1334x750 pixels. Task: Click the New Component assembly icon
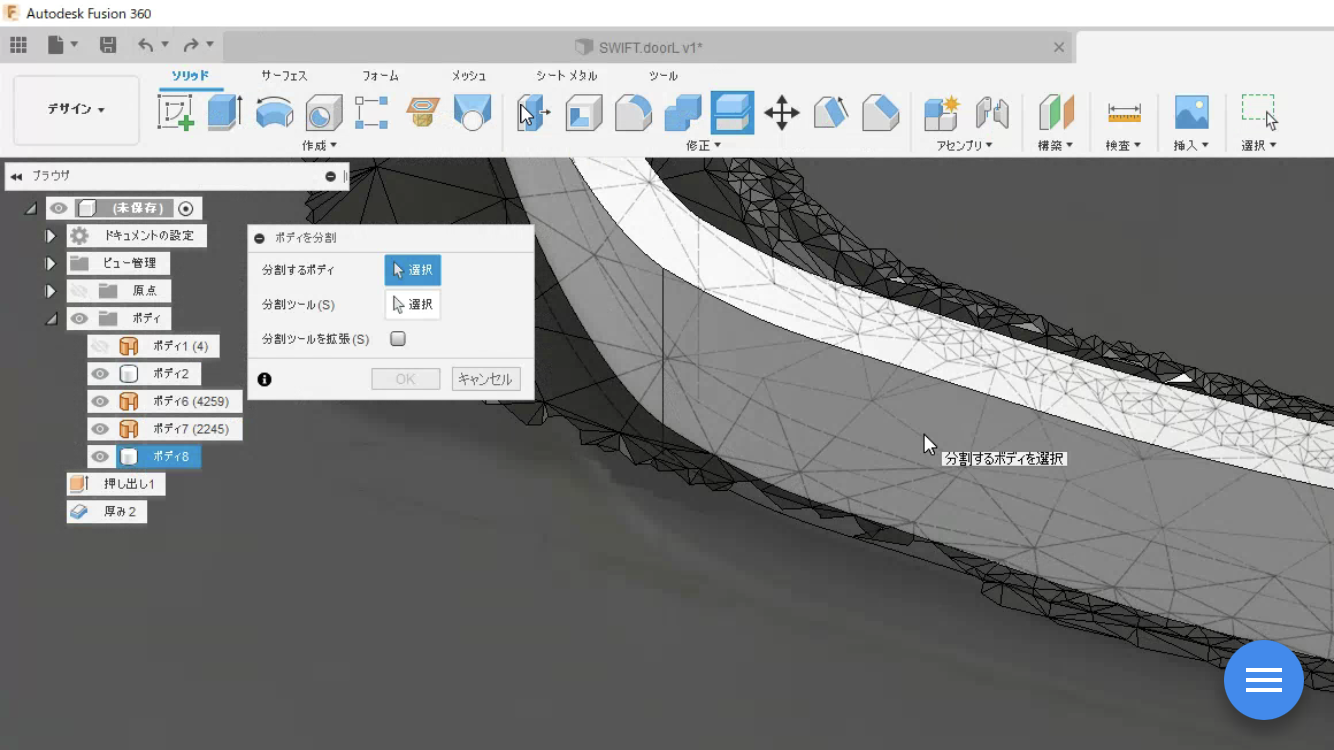tap(941, 112)
